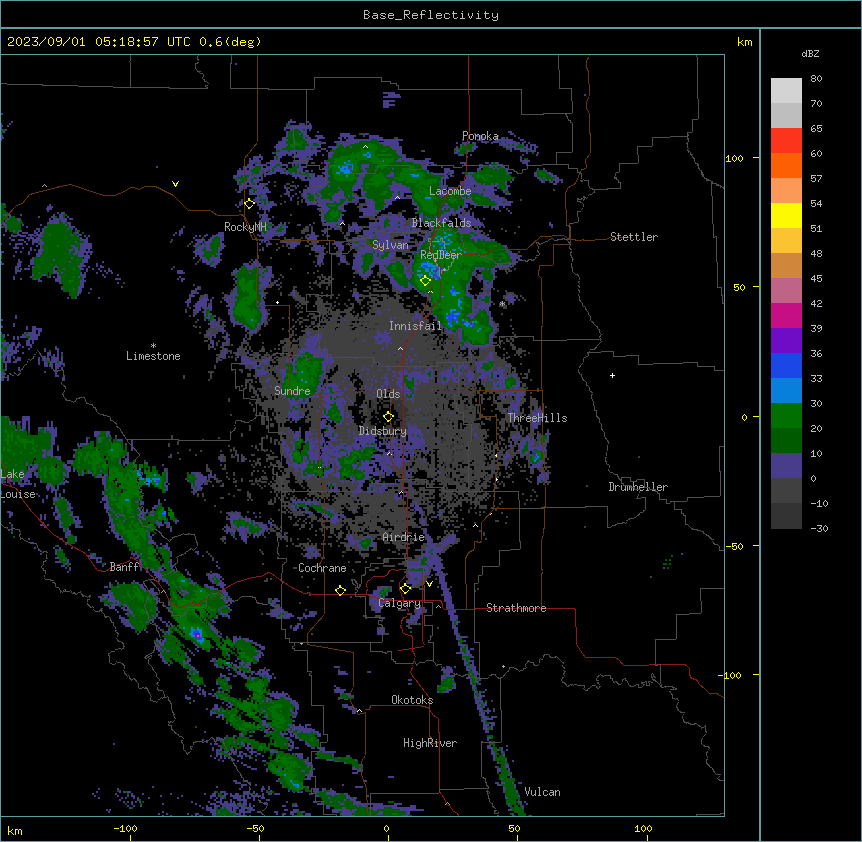This screenshot has width=862, height=842.
Task: Click the Cochrane town label
Action: (322, 568)
